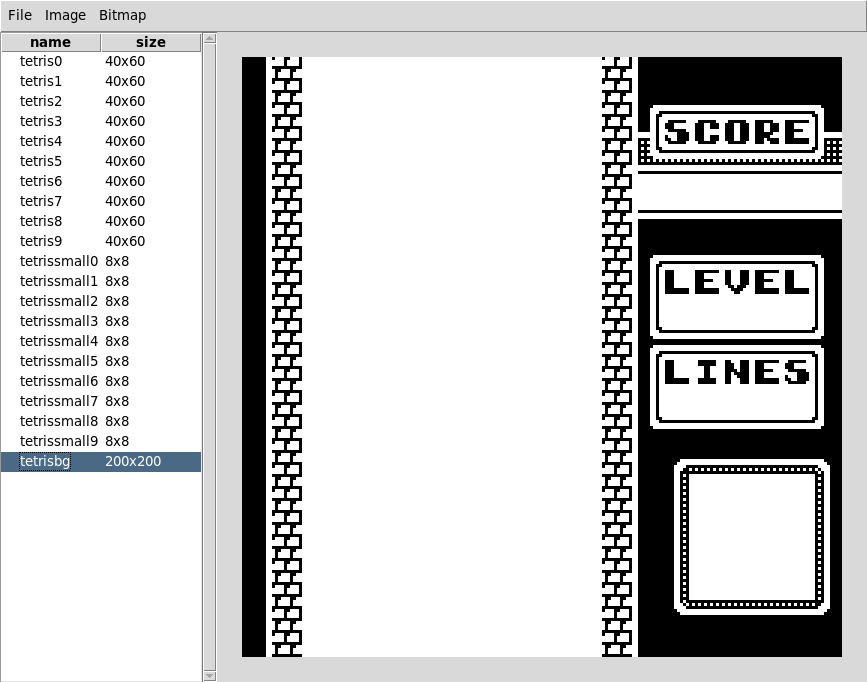
Task: Select the tetrissmall9 bitmap row
Action: tap(101, 441)
